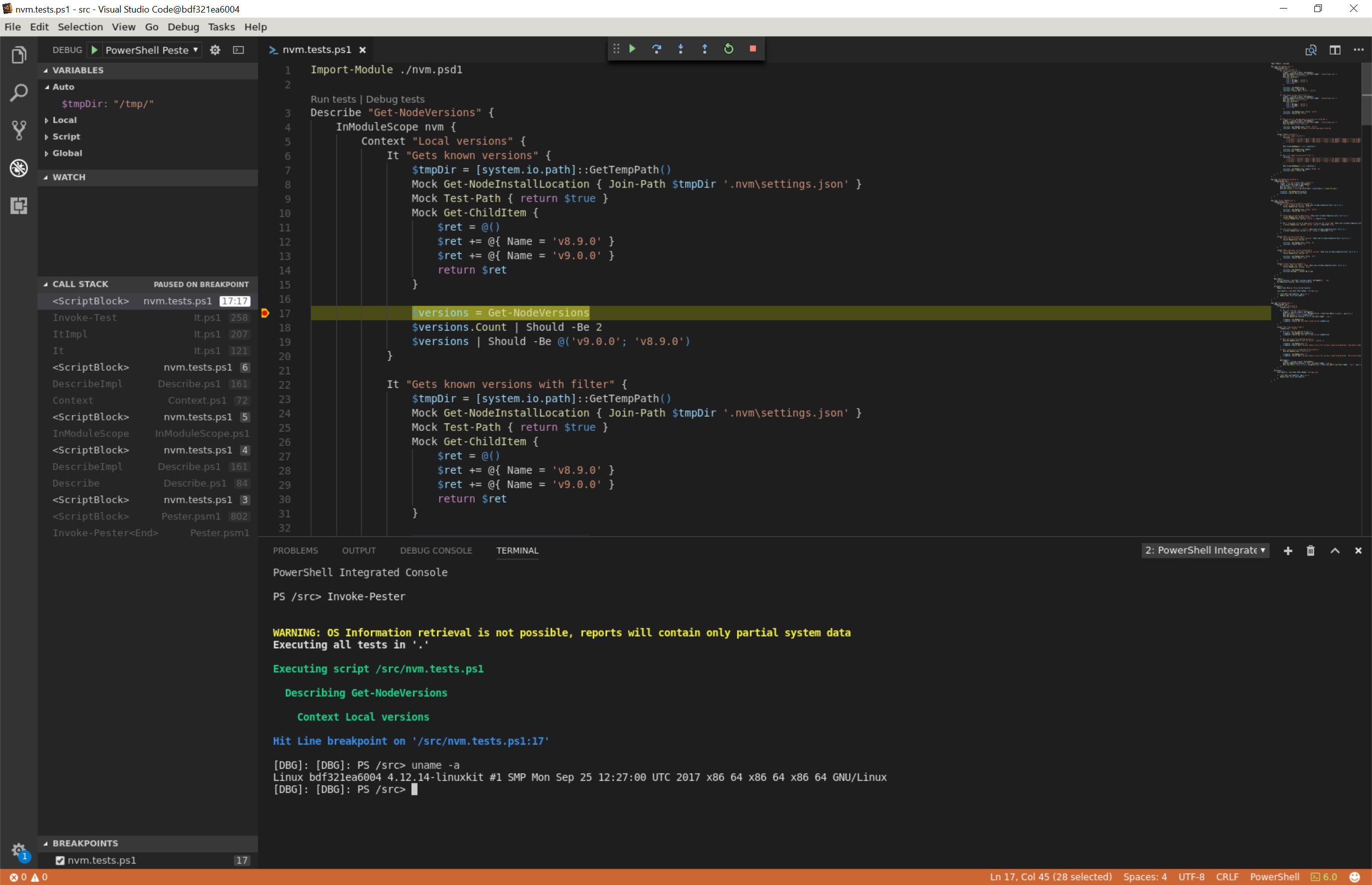This screenshot has width=1372, height=885.
Task: Toggle the CALL STACK panel section
Action: coord(80,283)
